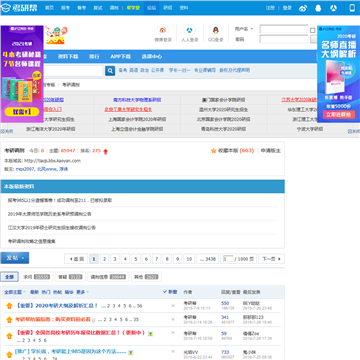This screenshot has width=360, height=360.
Task: Open 论坛 in the top navigation
Action: pyautogui.click(x=152, y=8)
